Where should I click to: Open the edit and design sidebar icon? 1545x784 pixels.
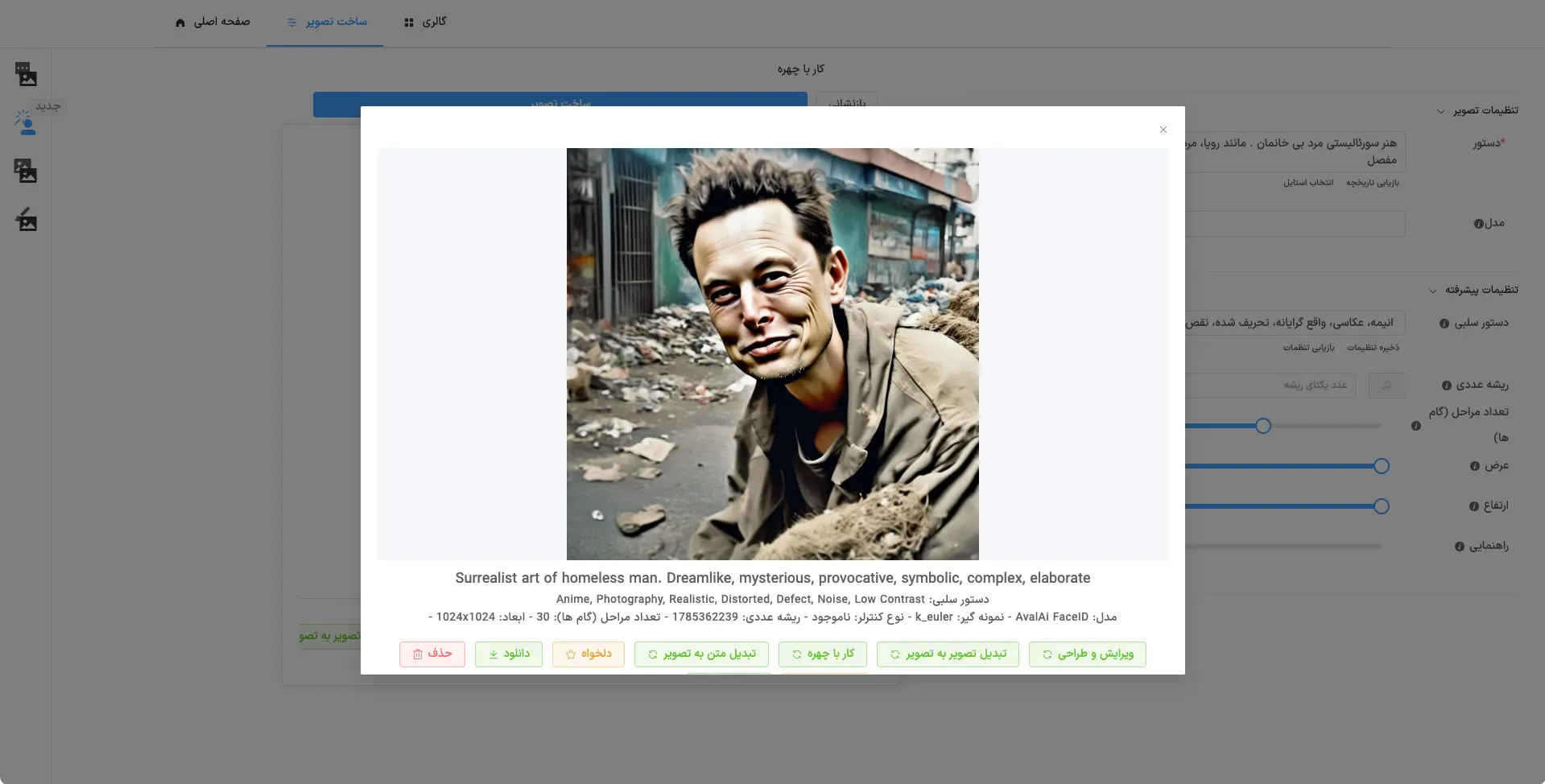pos(26,219)
